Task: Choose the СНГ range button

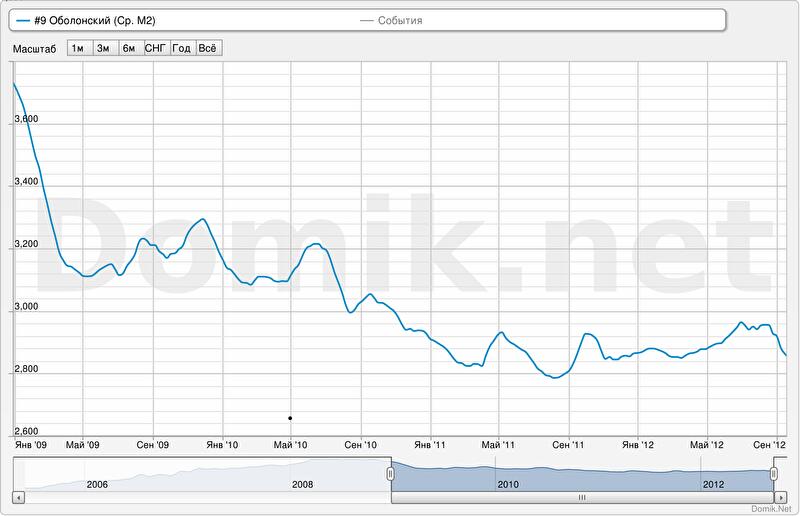Action: 156,48
